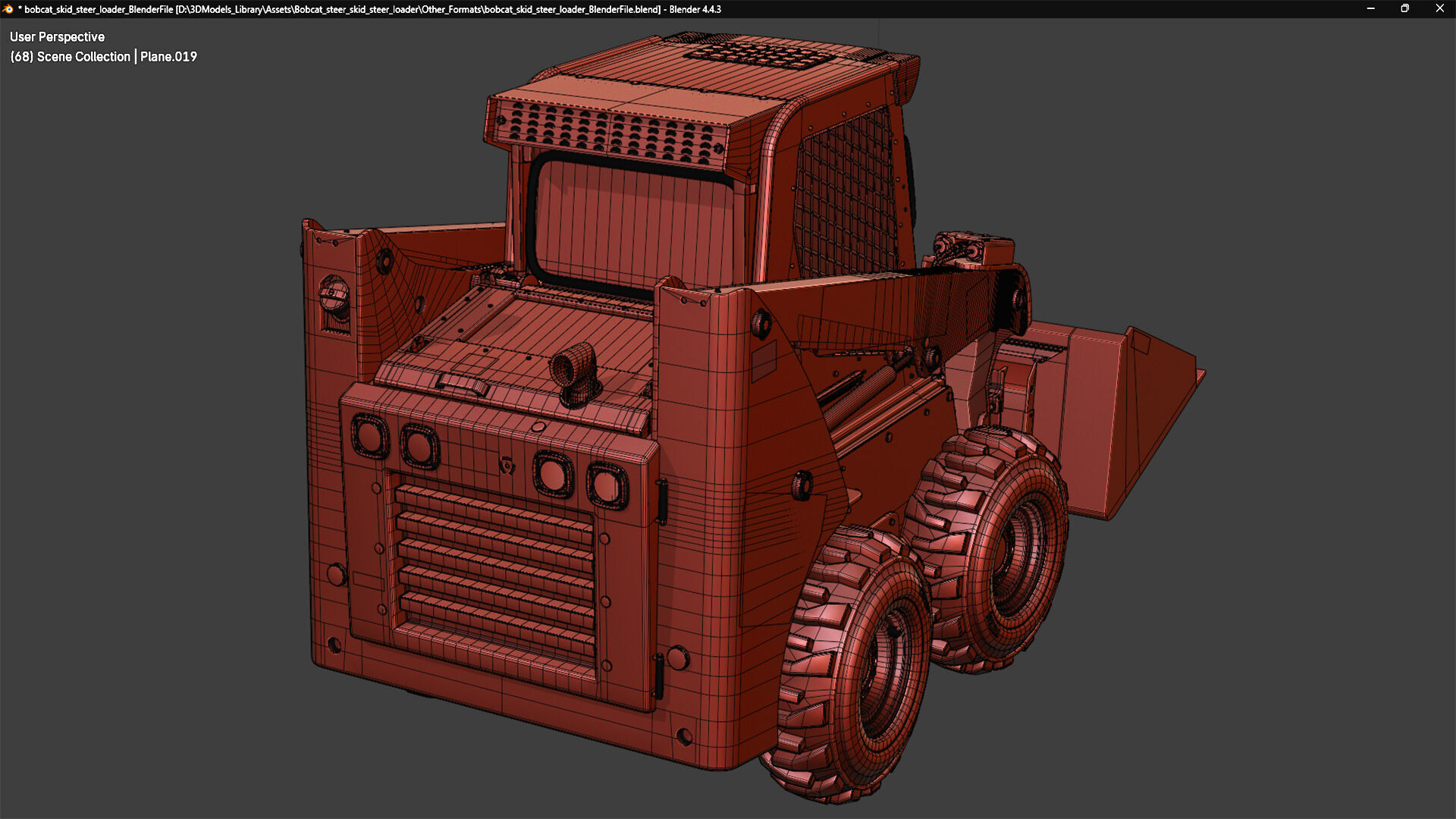Restore down the Blender window
This screenshot has width=1456, height=819.
tap(1404, 9)
